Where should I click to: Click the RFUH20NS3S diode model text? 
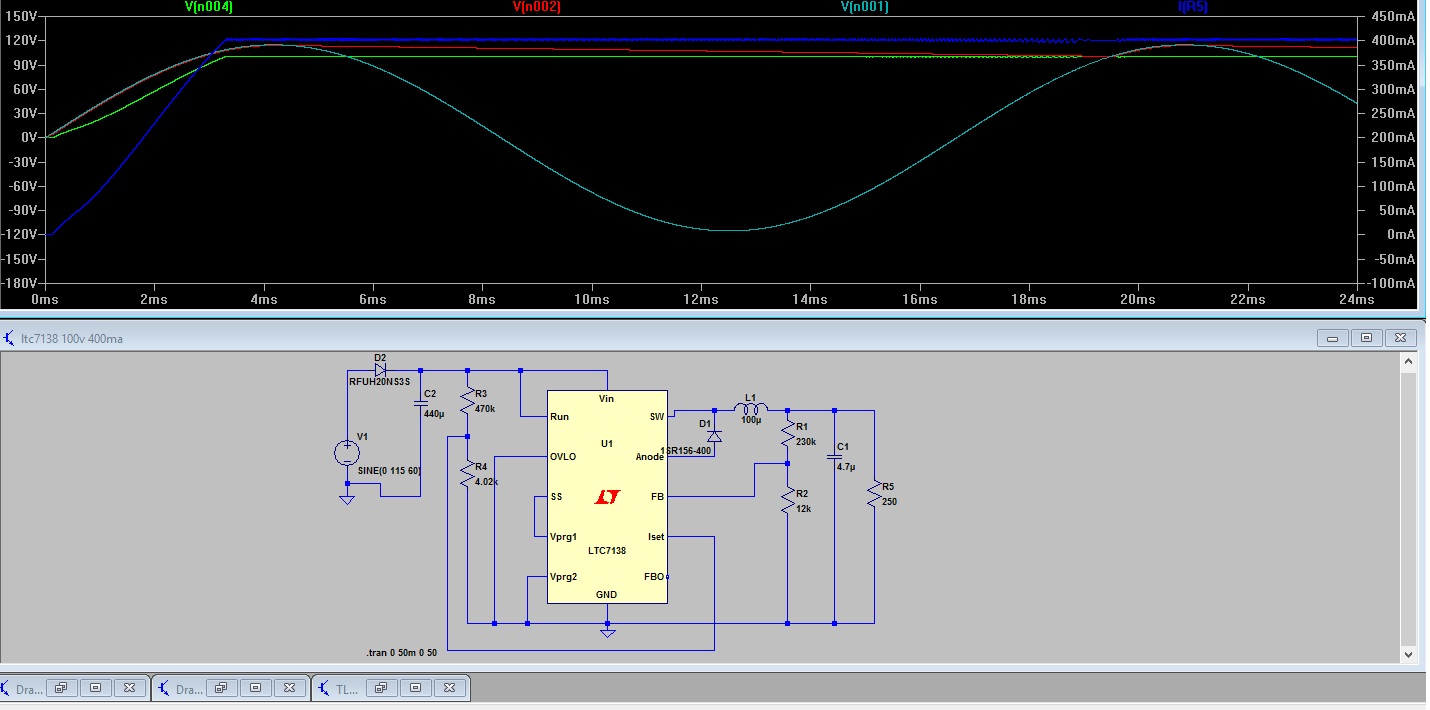[379, 381]
